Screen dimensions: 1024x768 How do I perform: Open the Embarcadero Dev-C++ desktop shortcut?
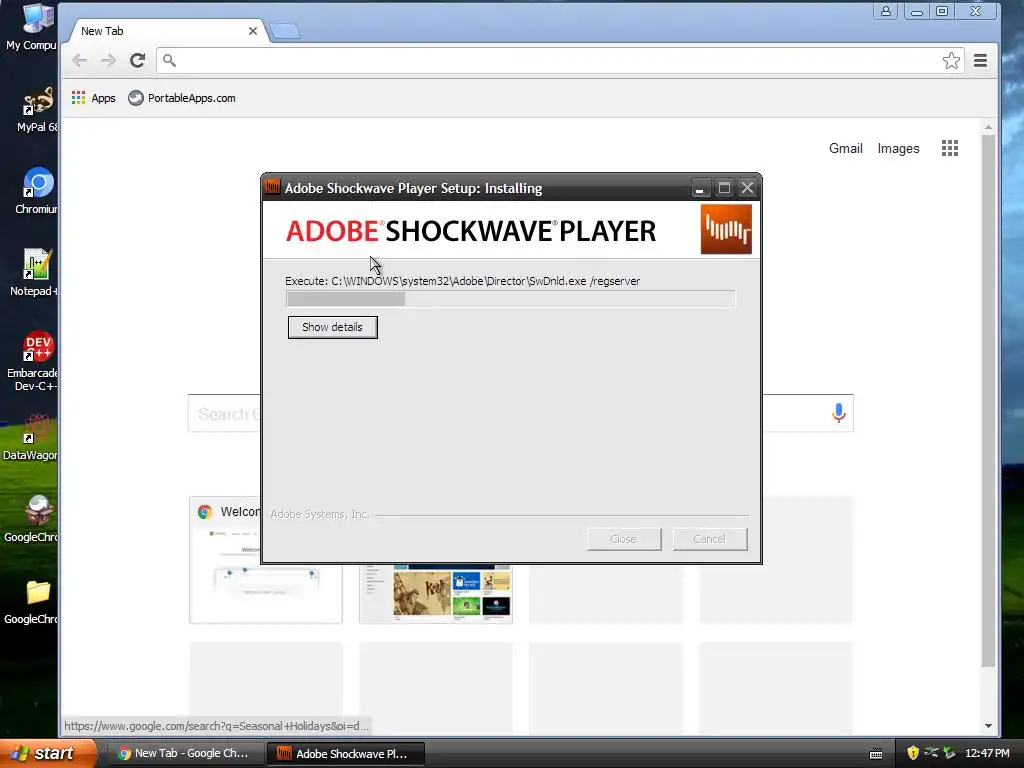(x=33, y=361)
